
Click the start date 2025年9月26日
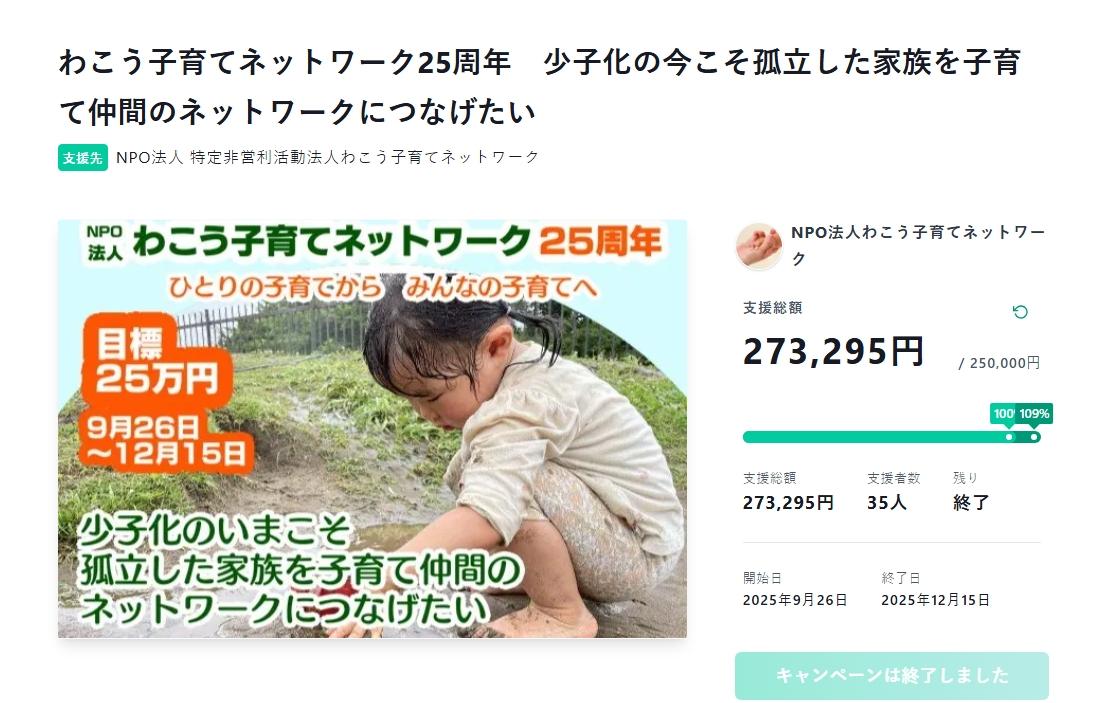[795, 600]
